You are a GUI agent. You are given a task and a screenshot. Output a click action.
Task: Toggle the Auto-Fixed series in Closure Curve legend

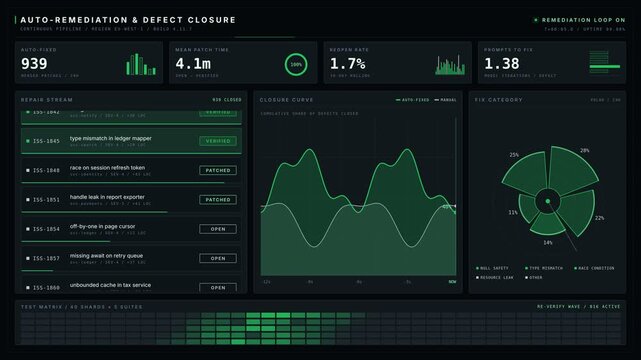coord(412,100)
